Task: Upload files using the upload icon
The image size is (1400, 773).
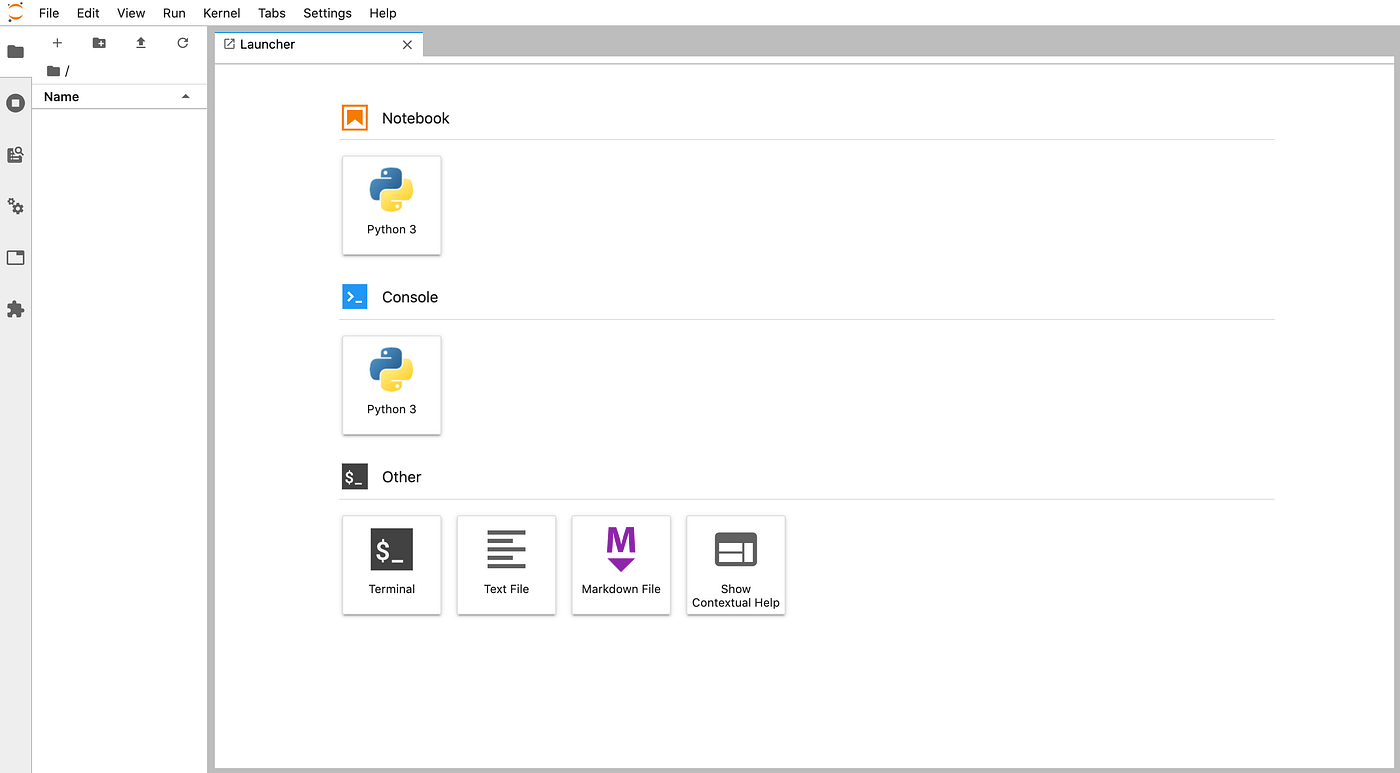Action: 140,43
